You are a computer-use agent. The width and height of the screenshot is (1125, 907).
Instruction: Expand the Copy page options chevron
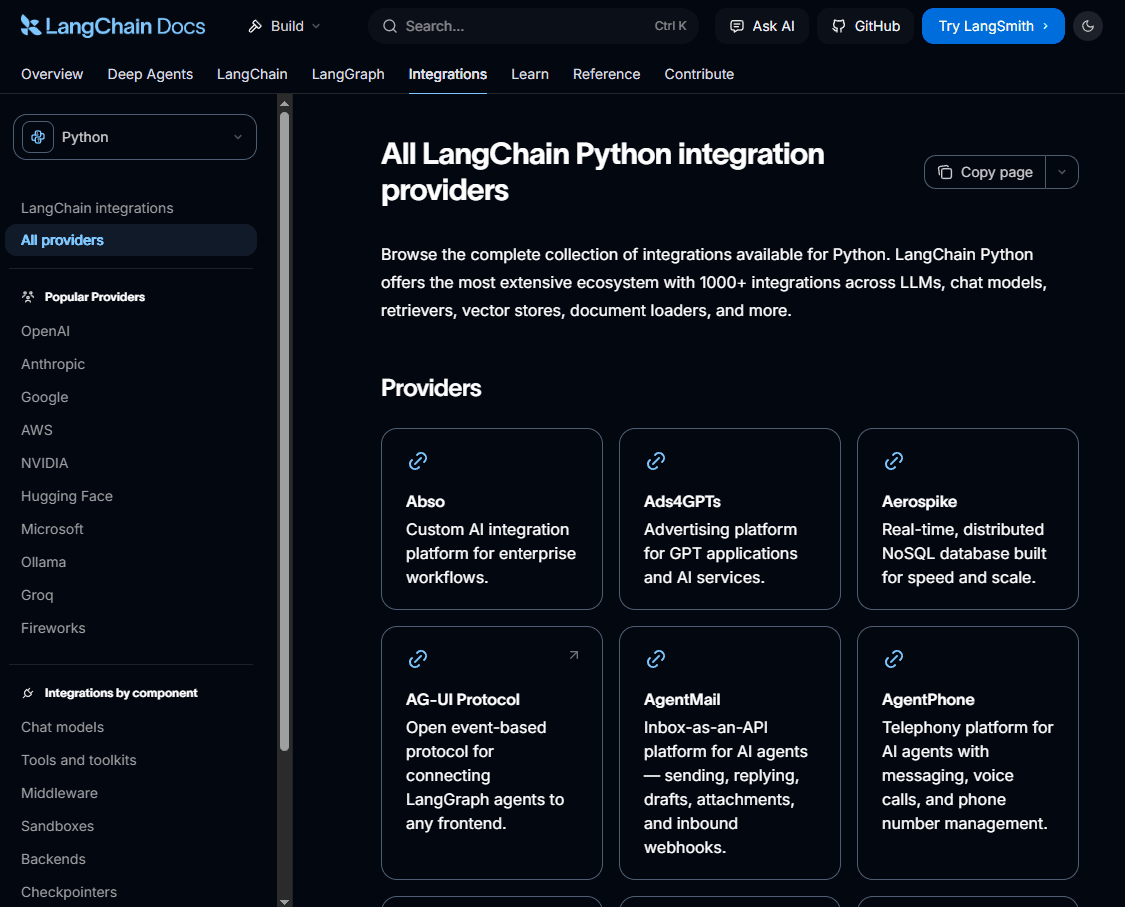[1062, 172]
